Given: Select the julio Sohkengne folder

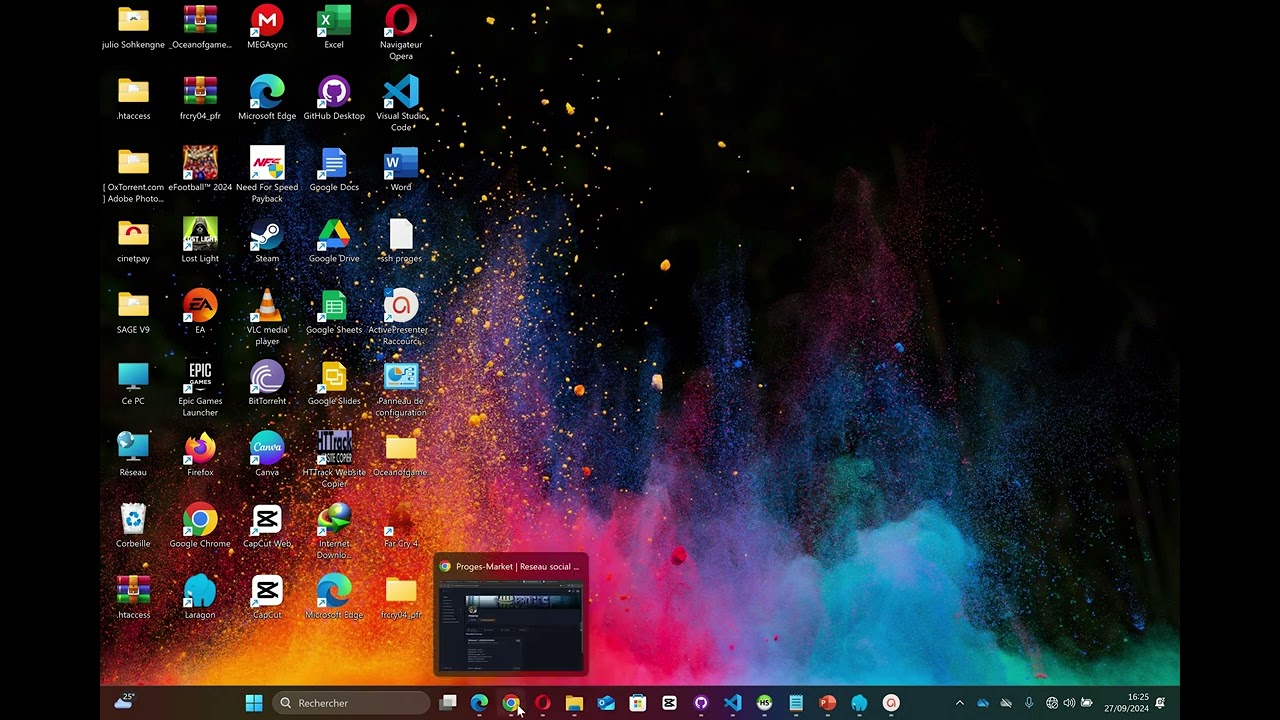Looking at the screenshot, I should tap(133, 27).
